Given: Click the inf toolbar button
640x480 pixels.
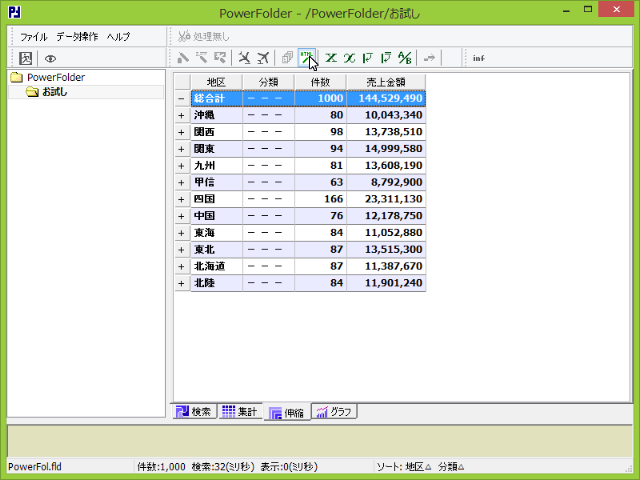Looking at the screenshot, I should click(478, 58).
